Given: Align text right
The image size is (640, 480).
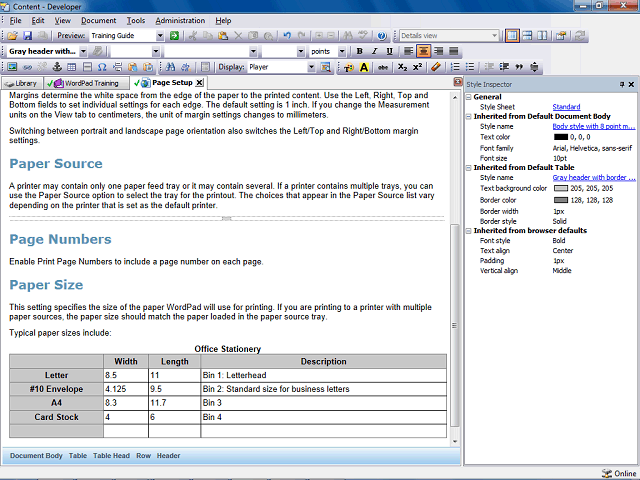Looking at the screenshot, I should tap(438, 51).
